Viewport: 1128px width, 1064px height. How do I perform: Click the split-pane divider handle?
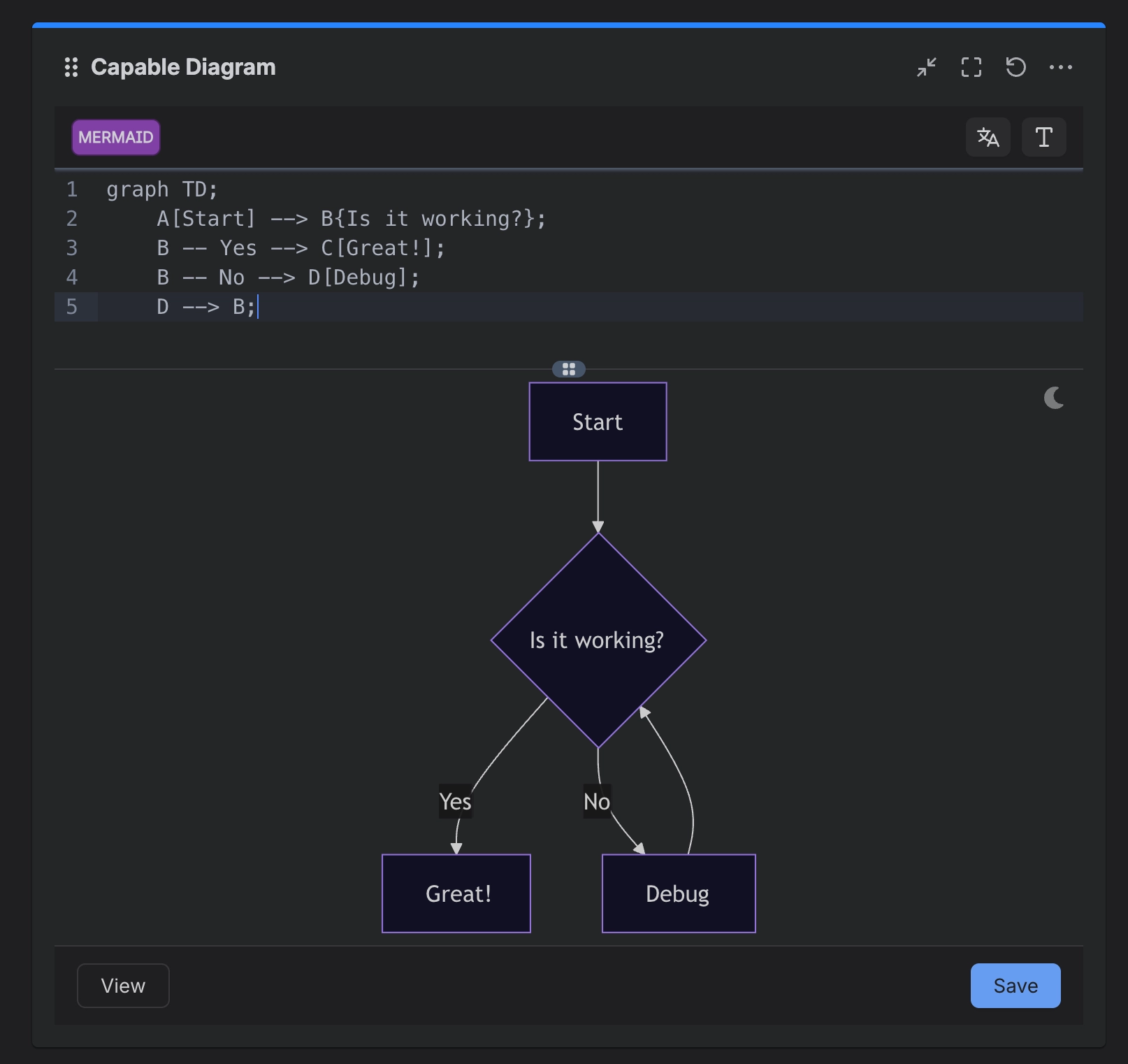click(569, 369)
